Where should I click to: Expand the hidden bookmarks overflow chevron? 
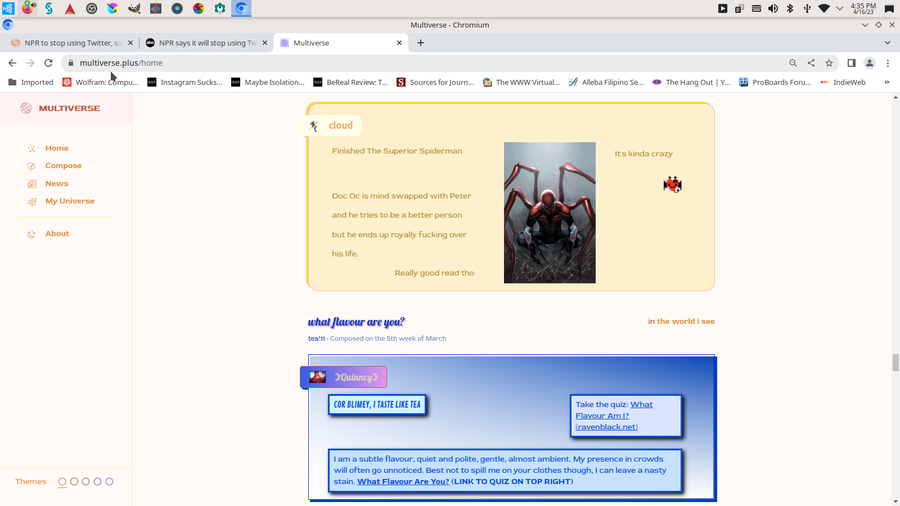tap(886, 82)
